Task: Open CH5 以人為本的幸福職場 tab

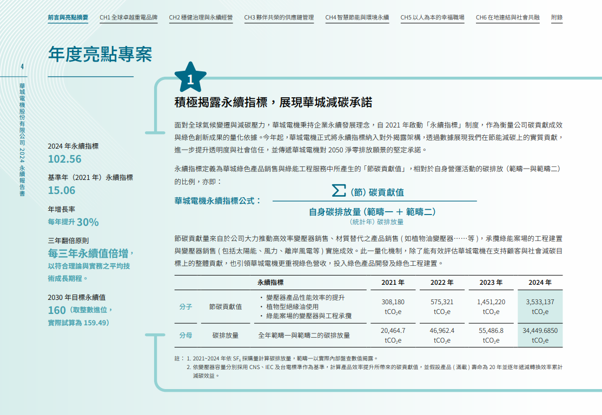Action: click(432, 18)
